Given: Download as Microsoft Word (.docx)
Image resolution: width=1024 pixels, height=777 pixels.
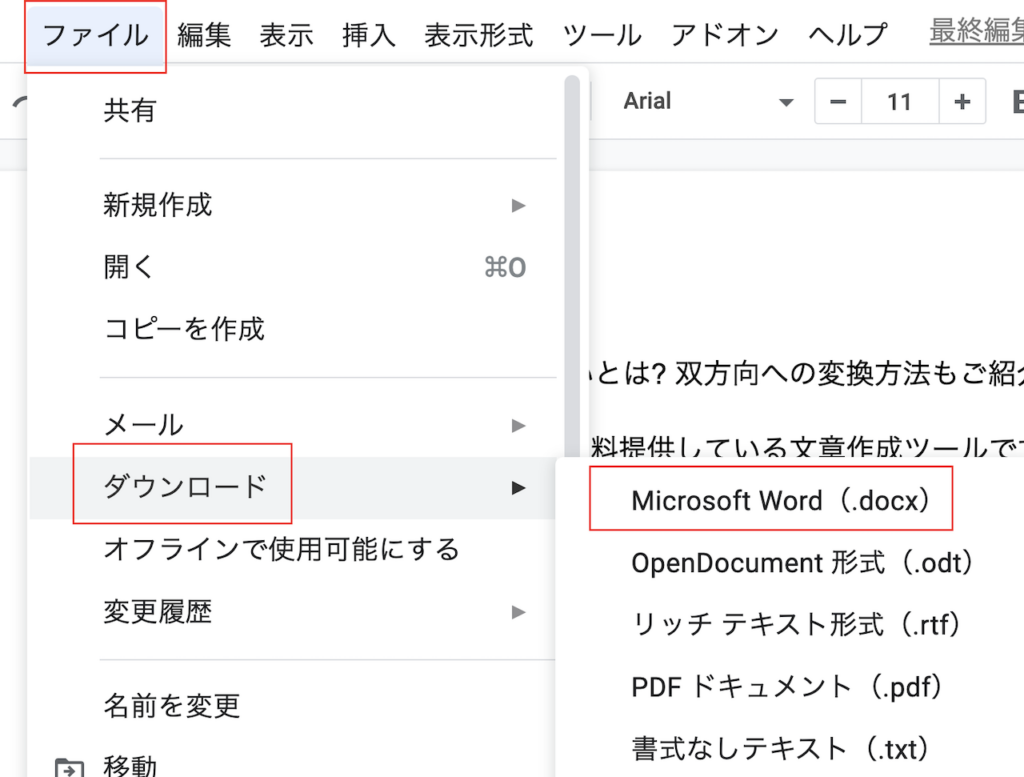Looking at the screenshot, I should click(x=790, y=501).
